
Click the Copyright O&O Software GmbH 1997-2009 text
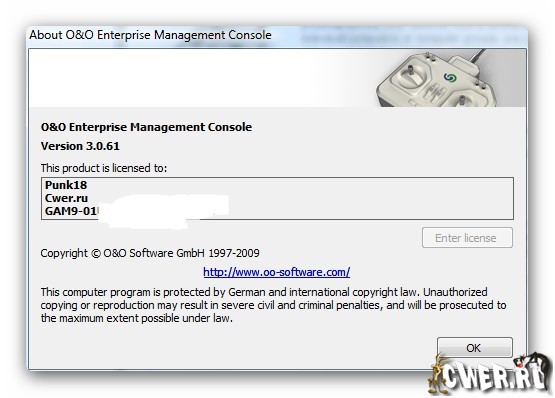click(150, 253)
